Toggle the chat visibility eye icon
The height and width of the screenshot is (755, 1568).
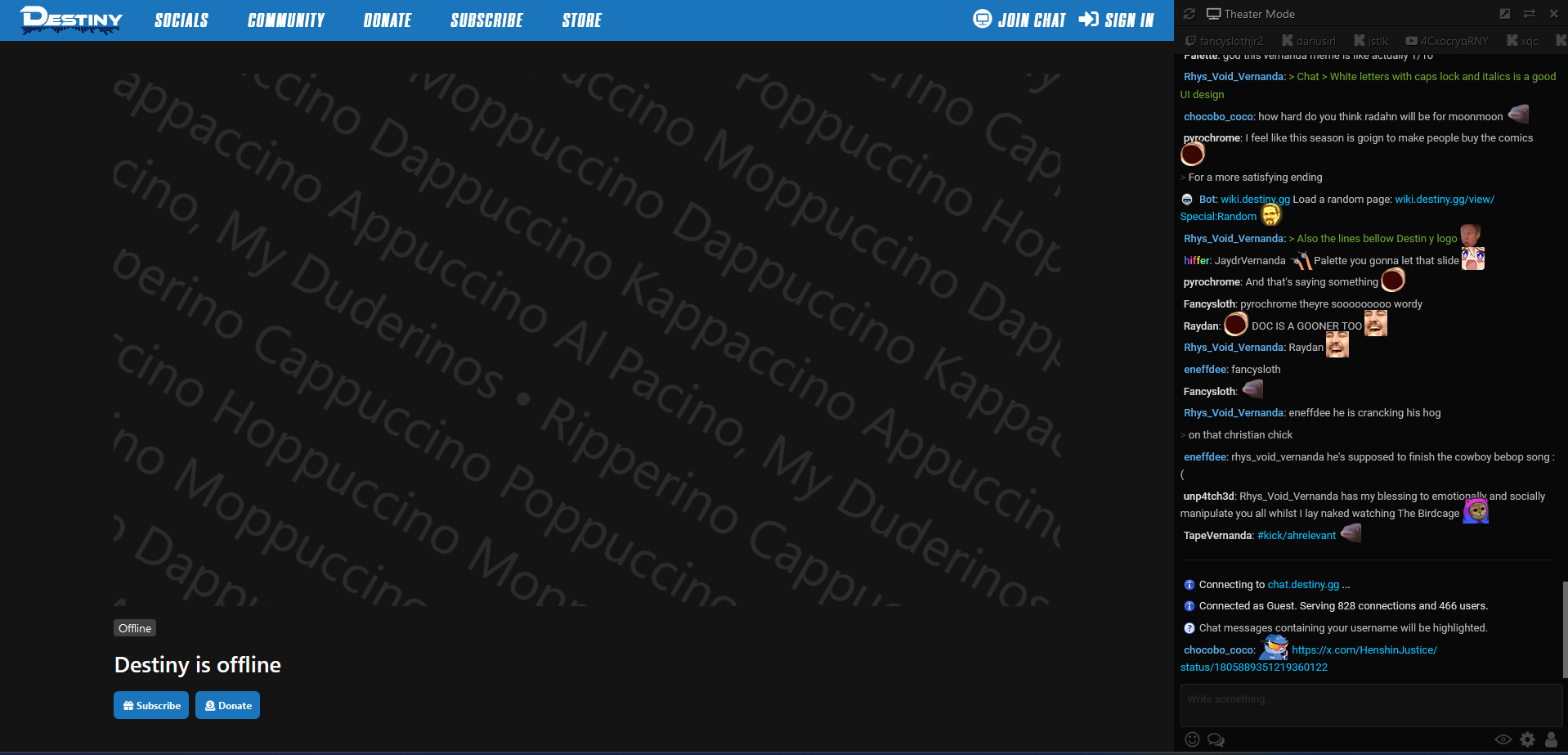point(1503,739)
